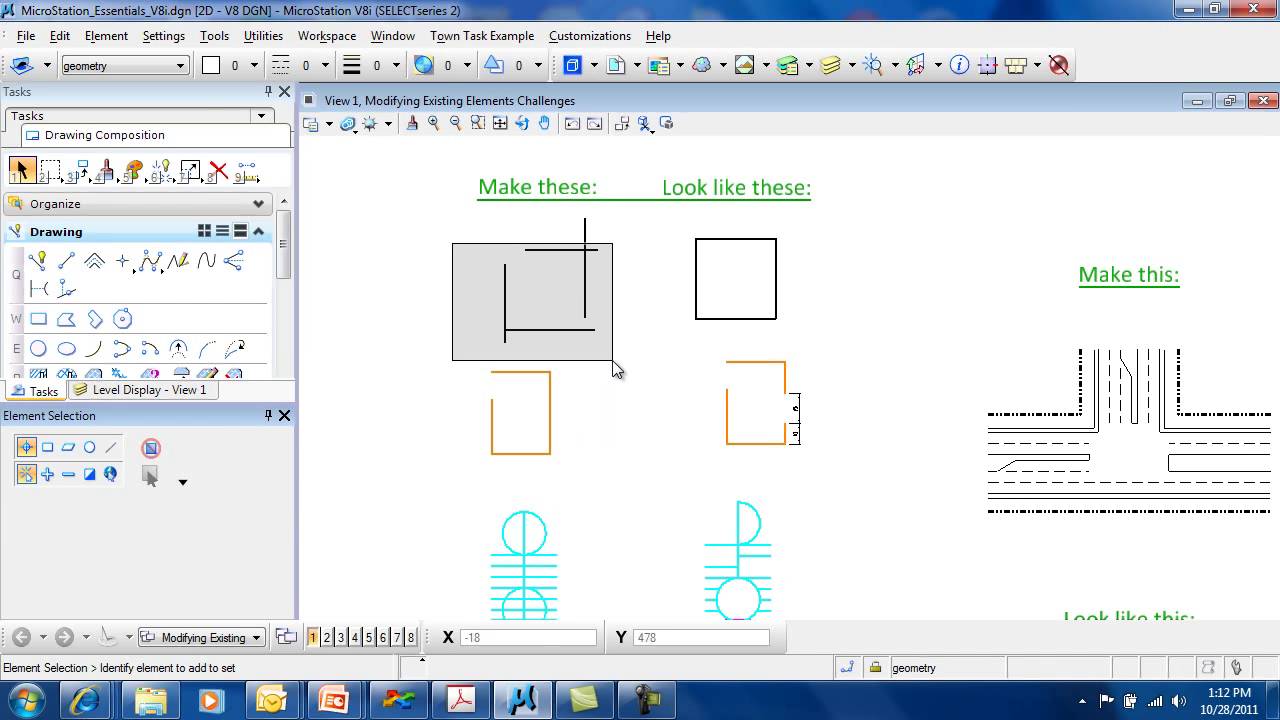Pick the Place Arc tool
Image resolution: width=1280 pixels, height=720 pixels.
94,349
